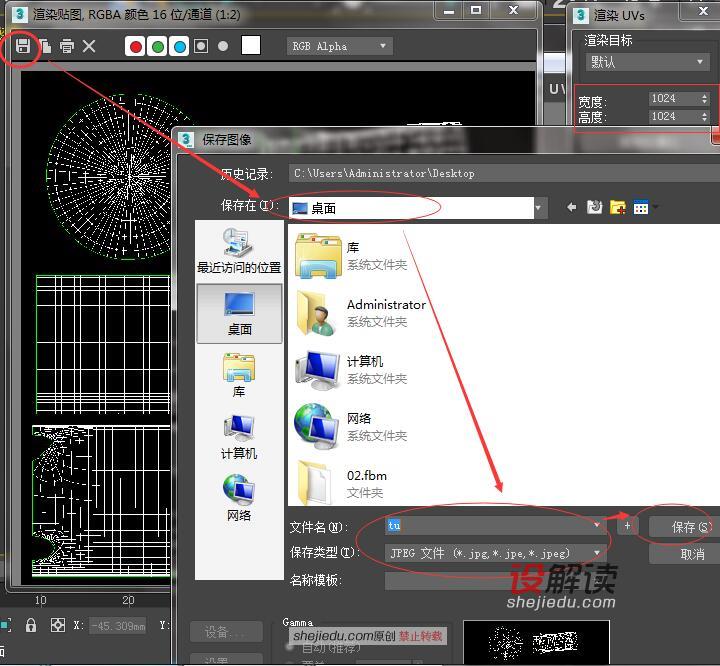This screenshot has height=666, width=720.
Task: Click the save image floppy disk icon
Action: (23, 46)
